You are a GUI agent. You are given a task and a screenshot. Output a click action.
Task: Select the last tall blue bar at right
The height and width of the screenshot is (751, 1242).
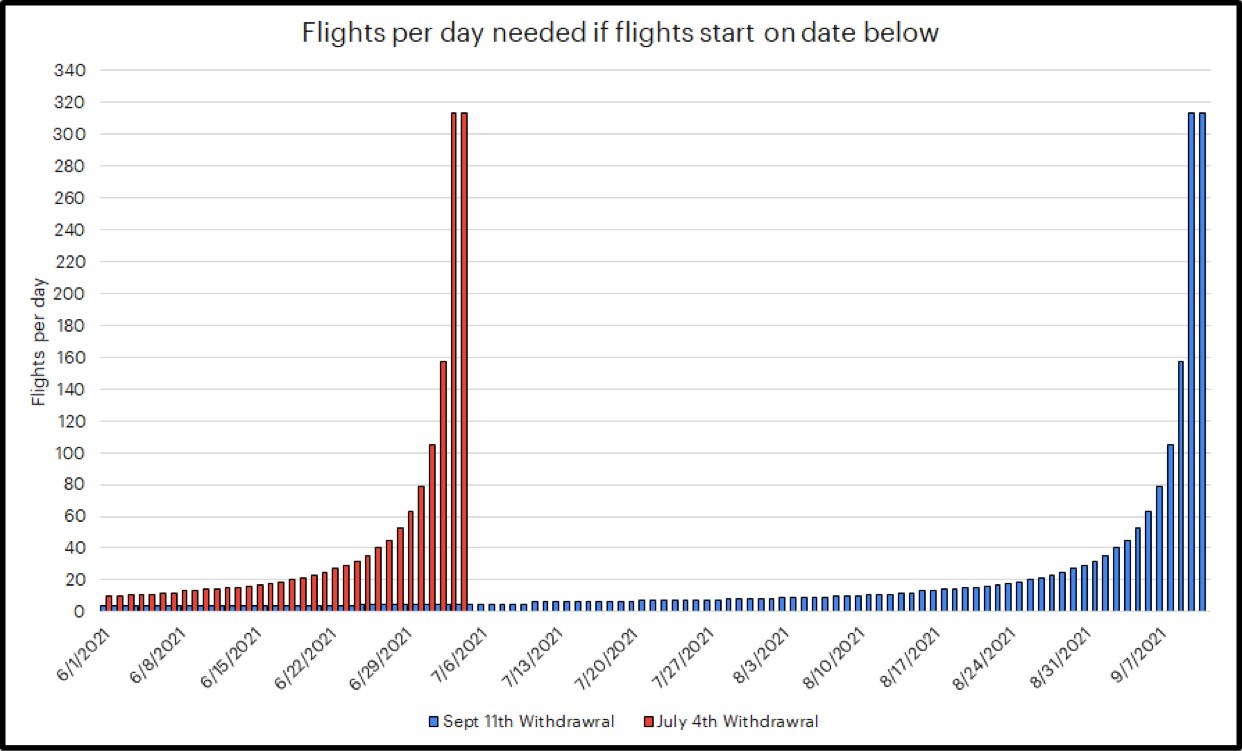1202,361
